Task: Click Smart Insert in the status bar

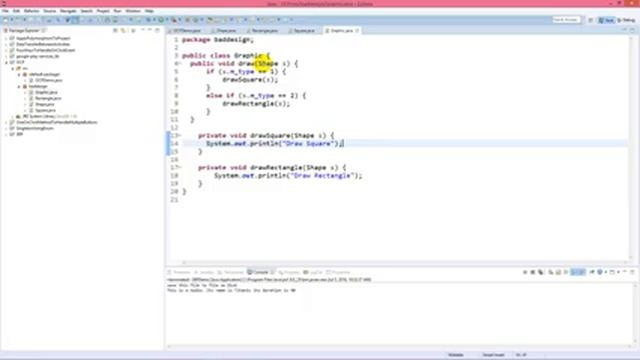Action: click(493, 355)
